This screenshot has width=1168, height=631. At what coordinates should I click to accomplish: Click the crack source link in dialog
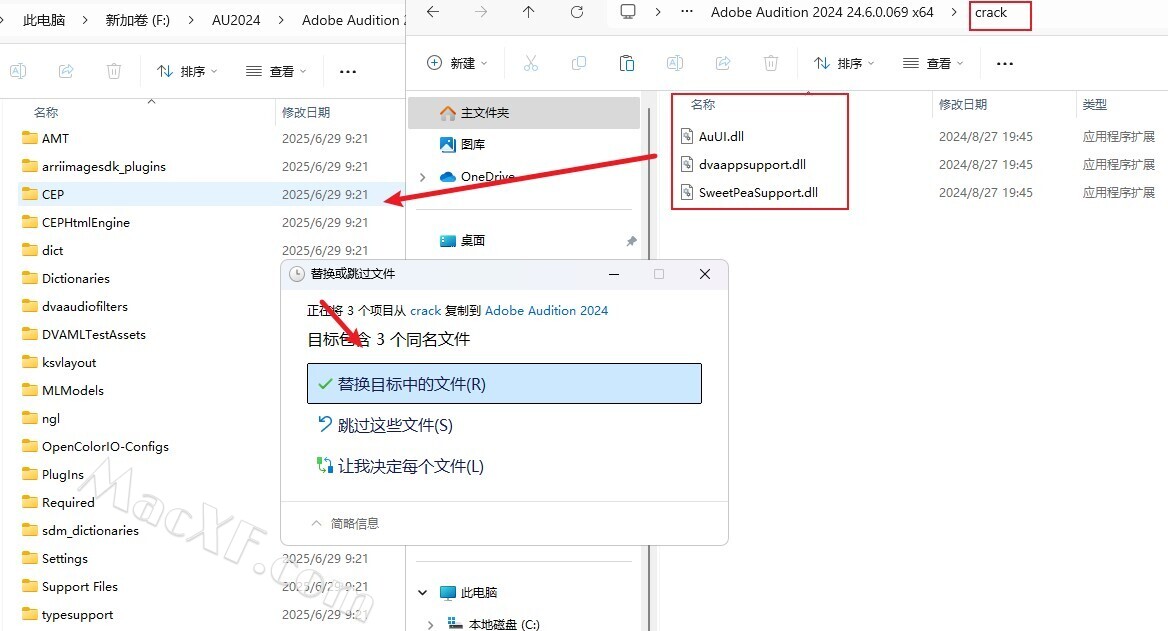[x=426, y=311]
